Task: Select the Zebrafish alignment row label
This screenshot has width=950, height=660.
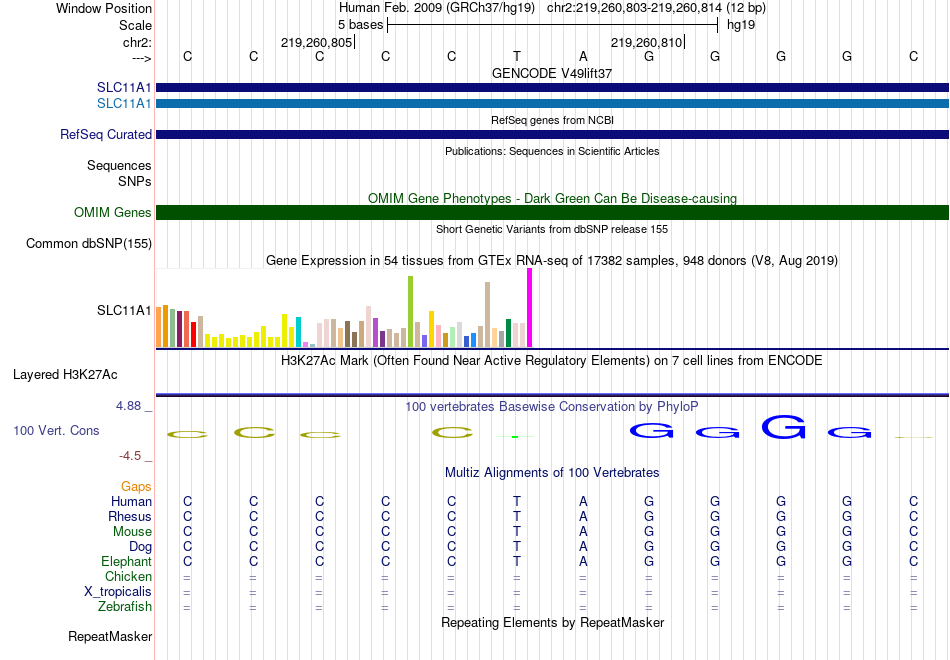Action: [x=125, y=607]
